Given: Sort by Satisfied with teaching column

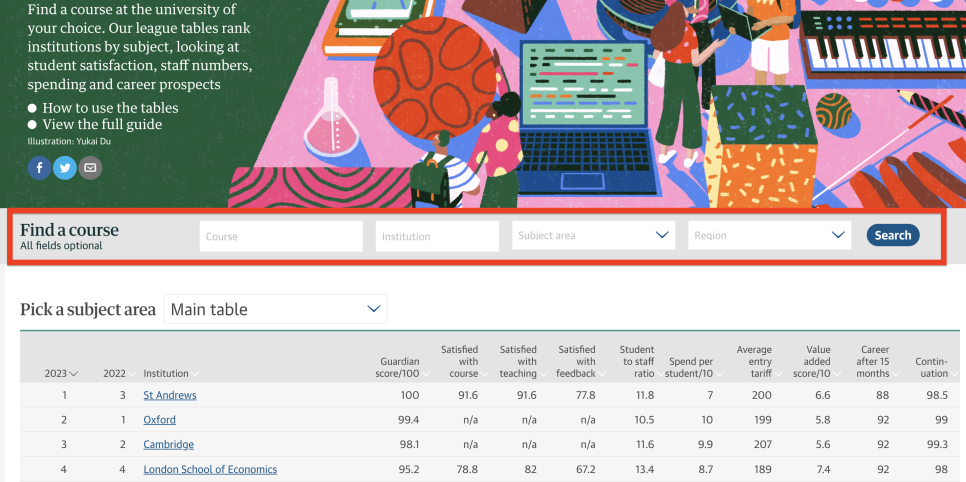Looking at the screenshot, I should 522,362.
